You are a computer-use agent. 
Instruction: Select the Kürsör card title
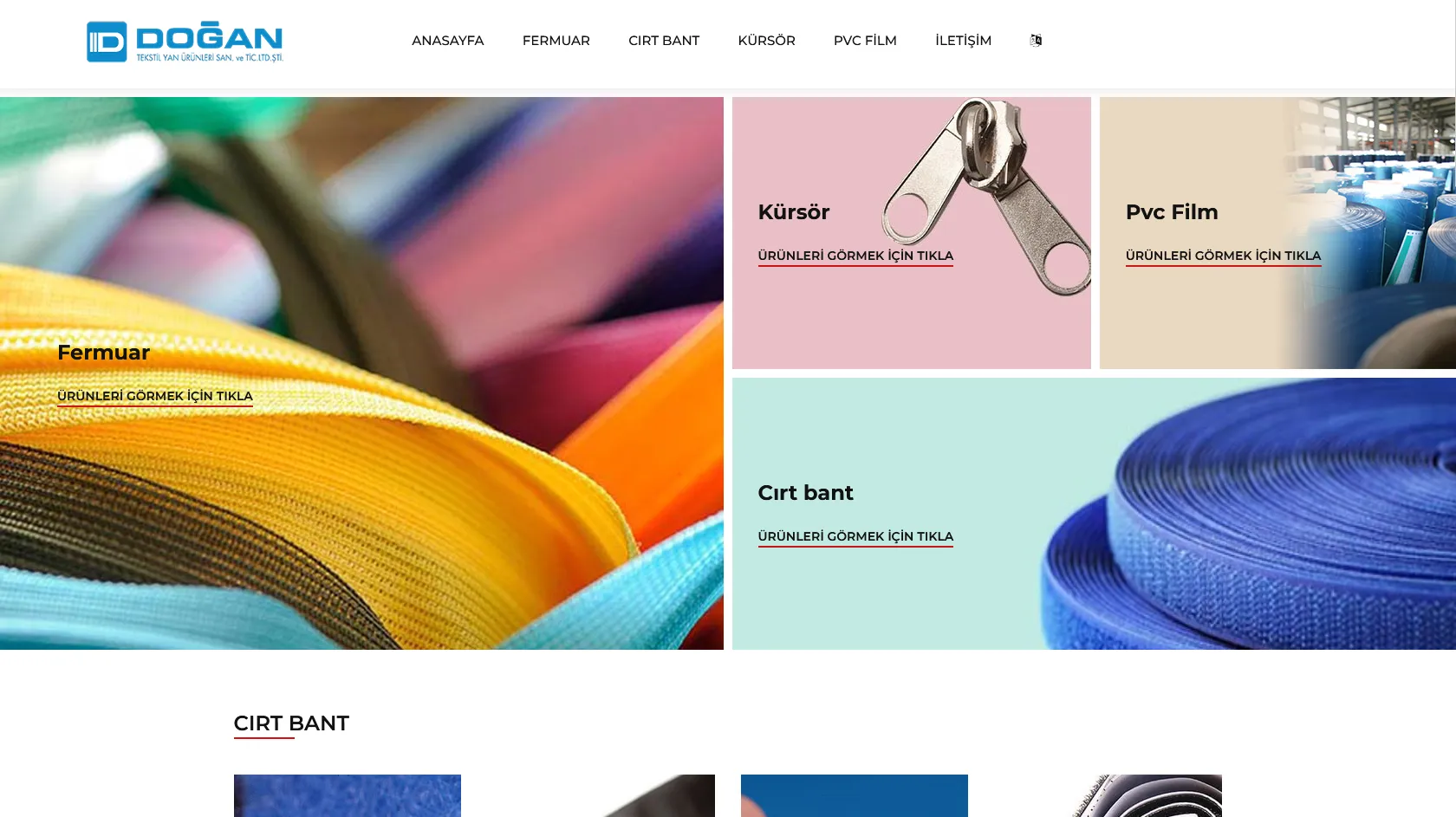794,212
